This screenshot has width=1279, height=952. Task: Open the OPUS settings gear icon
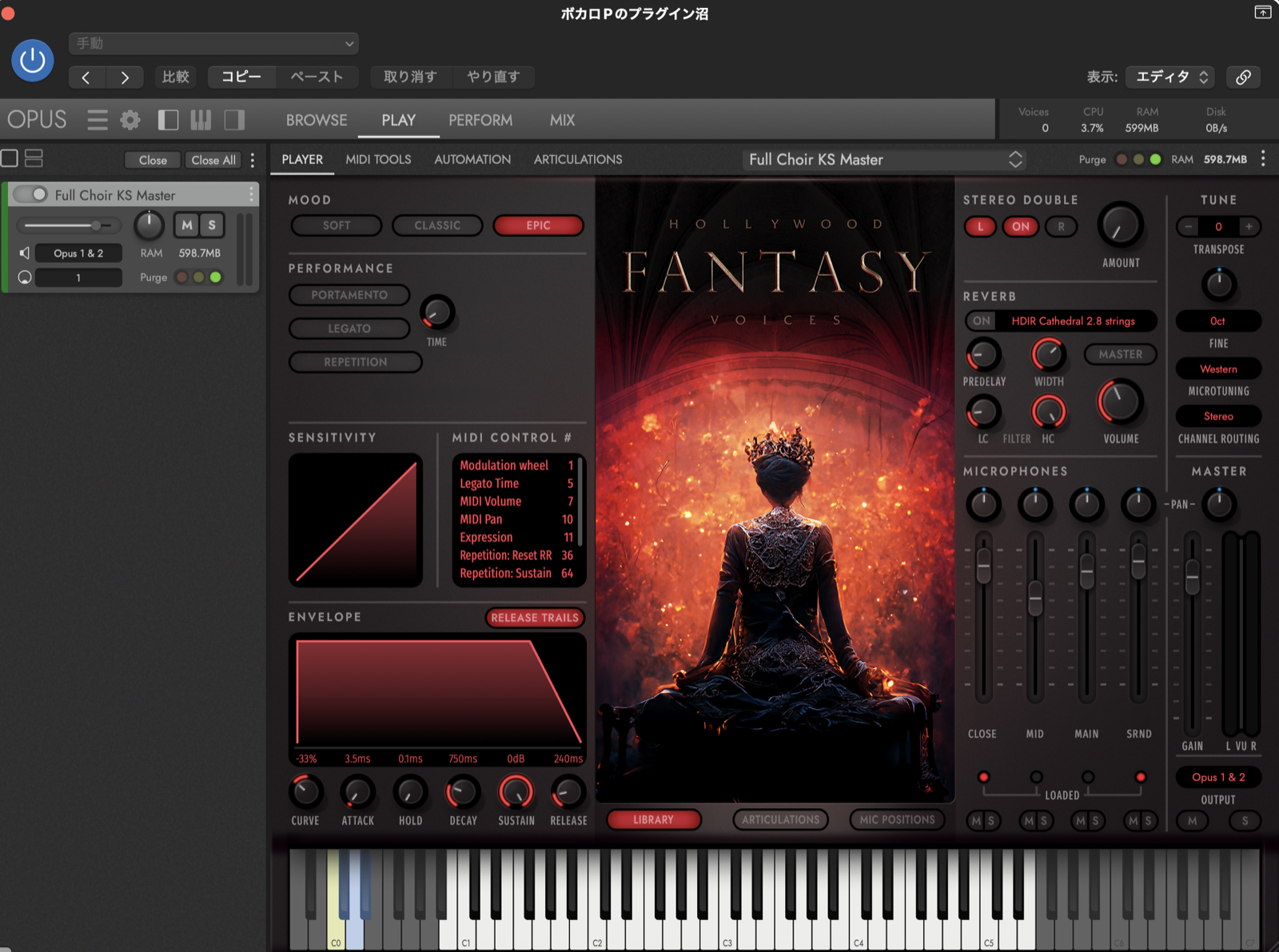[130, 120]
